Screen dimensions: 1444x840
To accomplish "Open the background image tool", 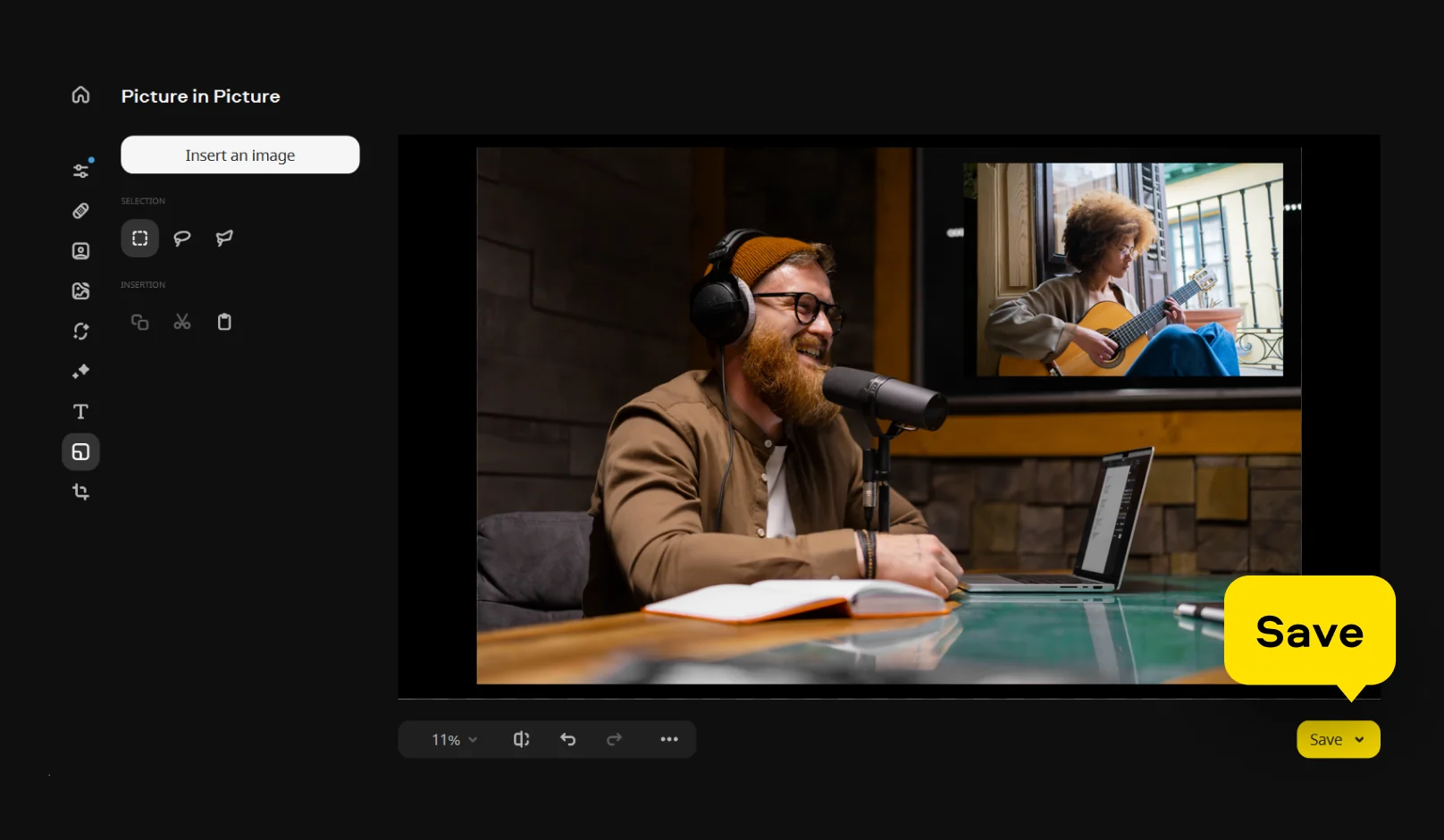I will (80, 290).
